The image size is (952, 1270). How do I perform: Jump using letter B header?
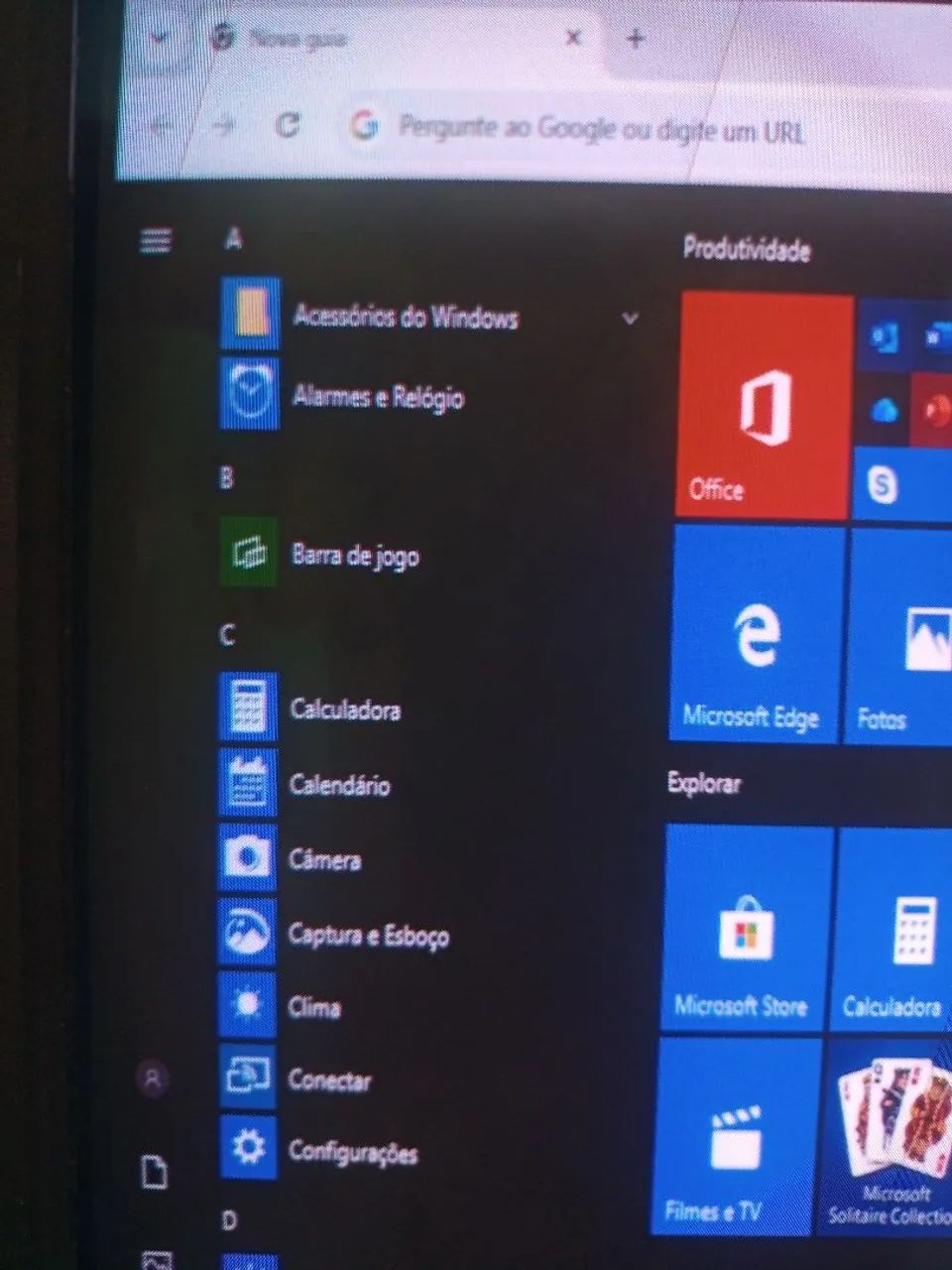pos(226,478)
